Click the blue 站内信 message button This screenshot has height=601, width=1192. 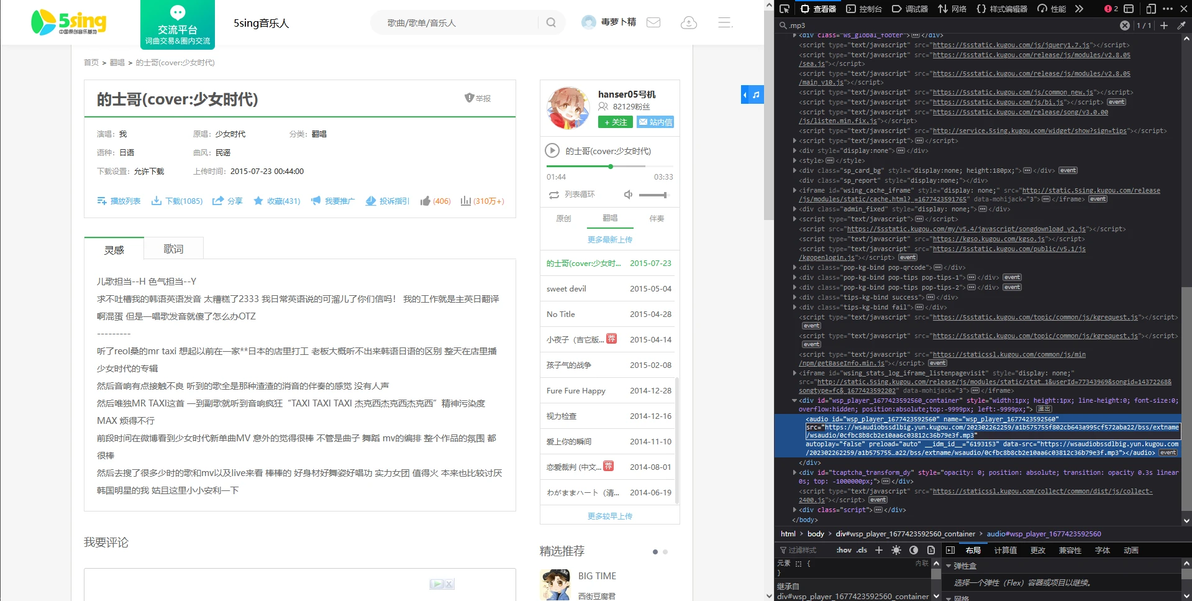[655, 122]
